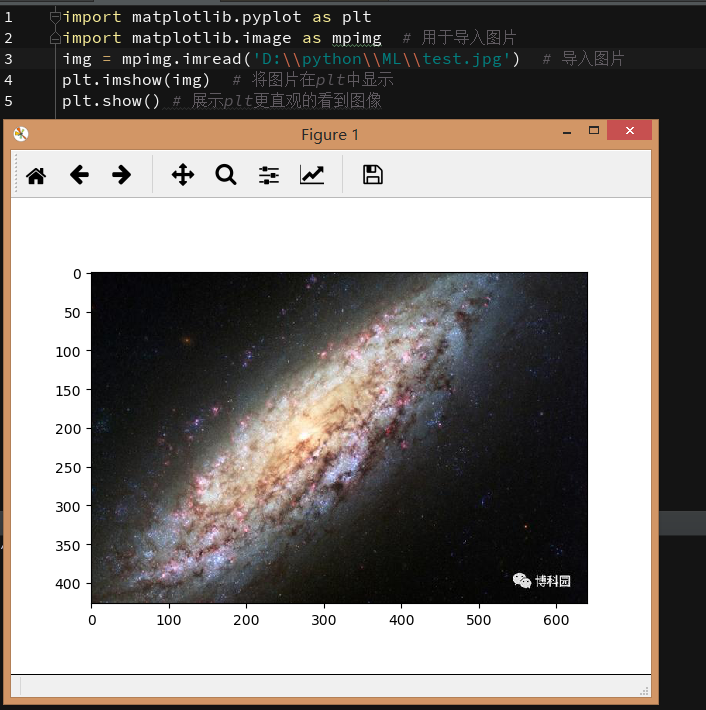This screenshot has width=706, height=710.
Task: Click y-axis tick label 200
Action: (68, 429)
